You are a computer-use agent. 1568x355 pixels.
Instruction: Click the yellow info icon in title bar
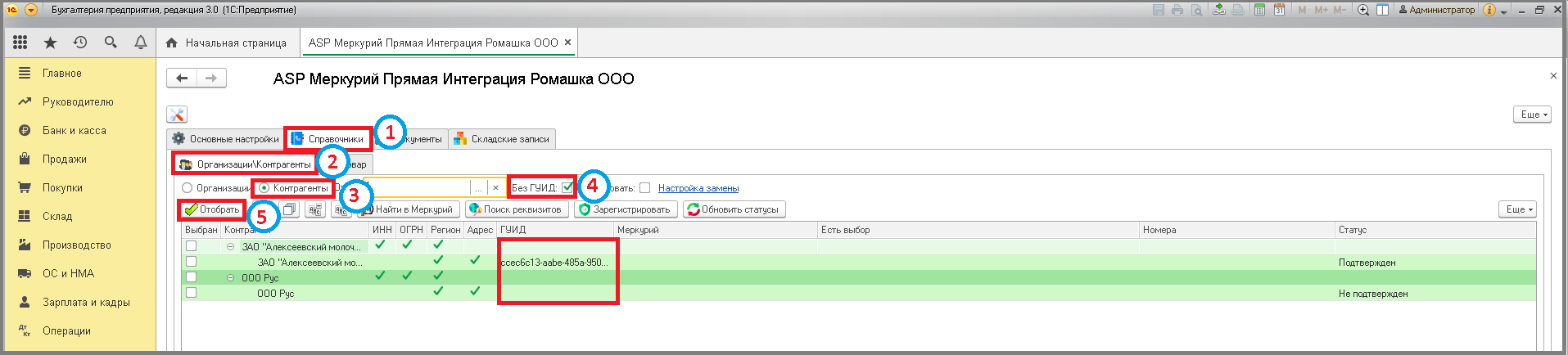tap(1489, 10)
